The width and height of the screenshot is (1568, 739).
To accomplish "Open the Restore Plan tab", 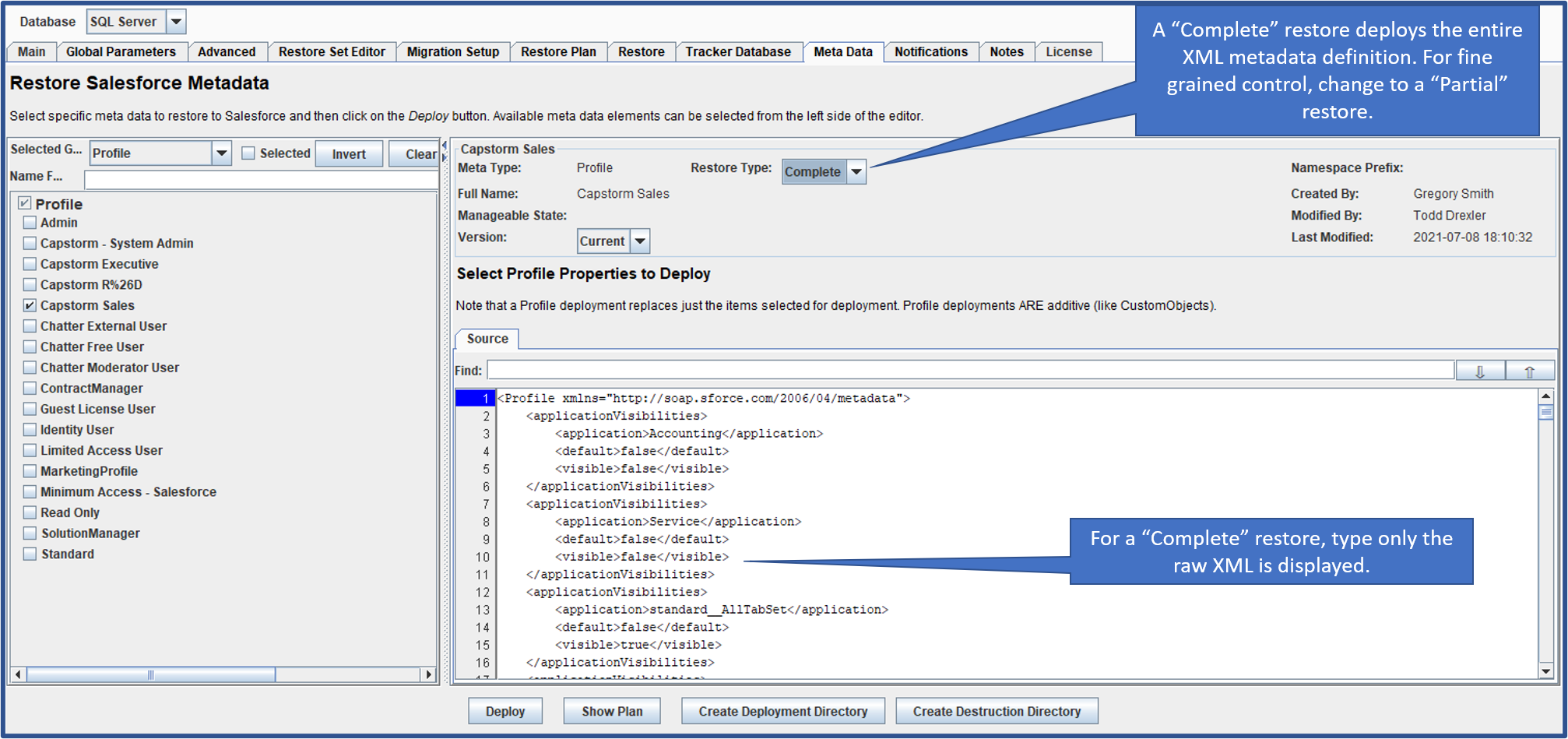I will [558, 51].
